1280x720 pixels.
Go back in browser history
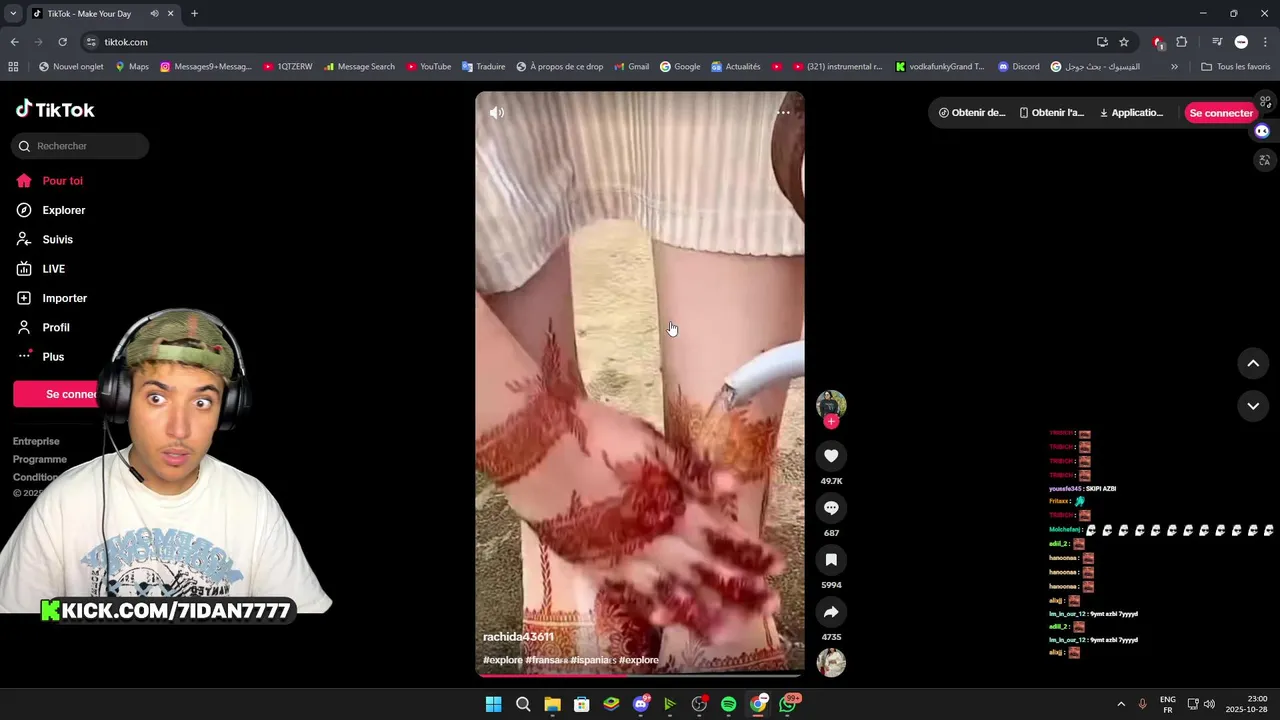(14, 42)
